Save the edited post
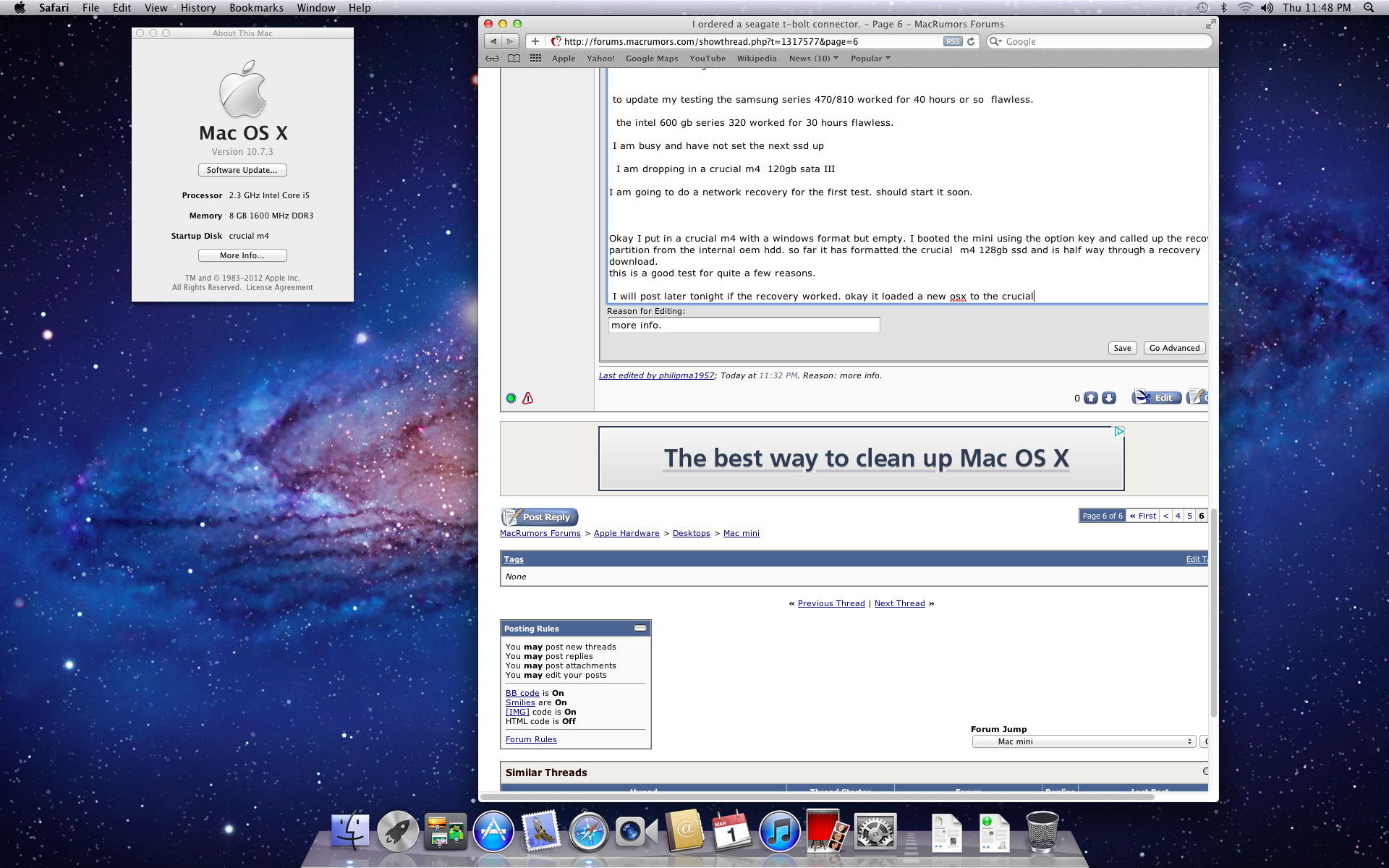Screen dimensions: 1389x868 click(x=1122, y=348)
